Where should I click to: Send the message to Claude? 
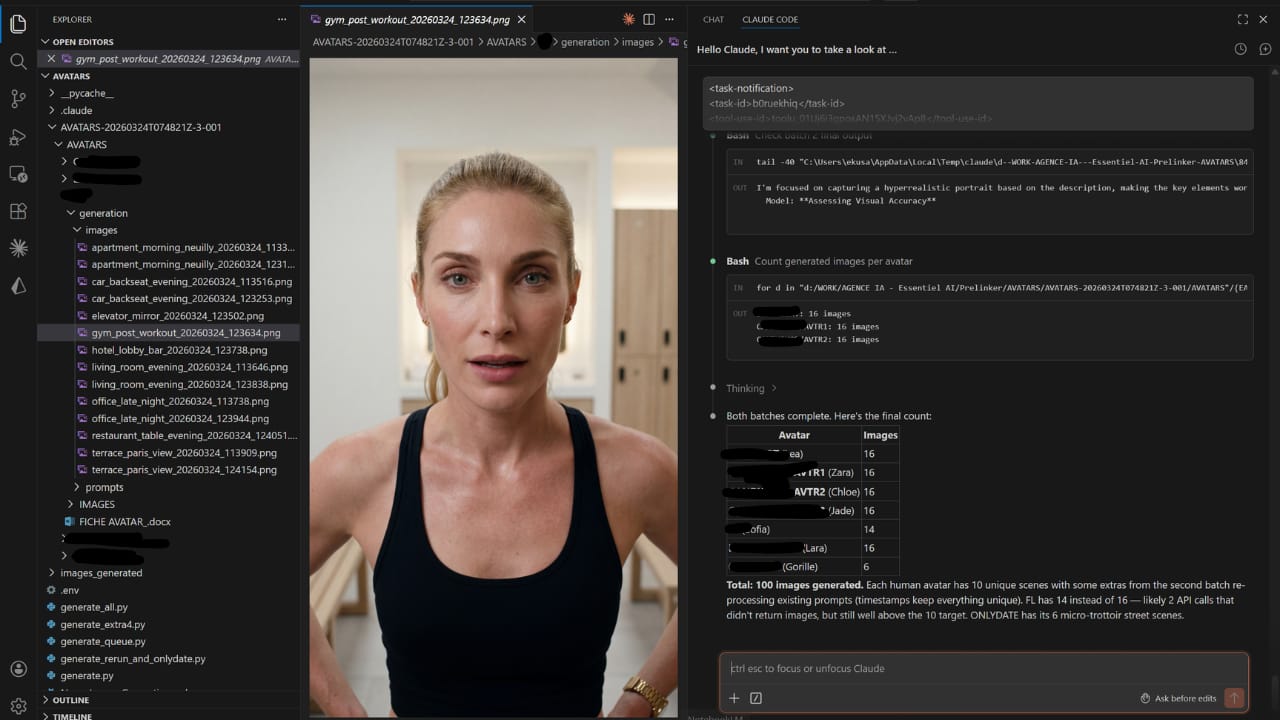[1234, 698]
